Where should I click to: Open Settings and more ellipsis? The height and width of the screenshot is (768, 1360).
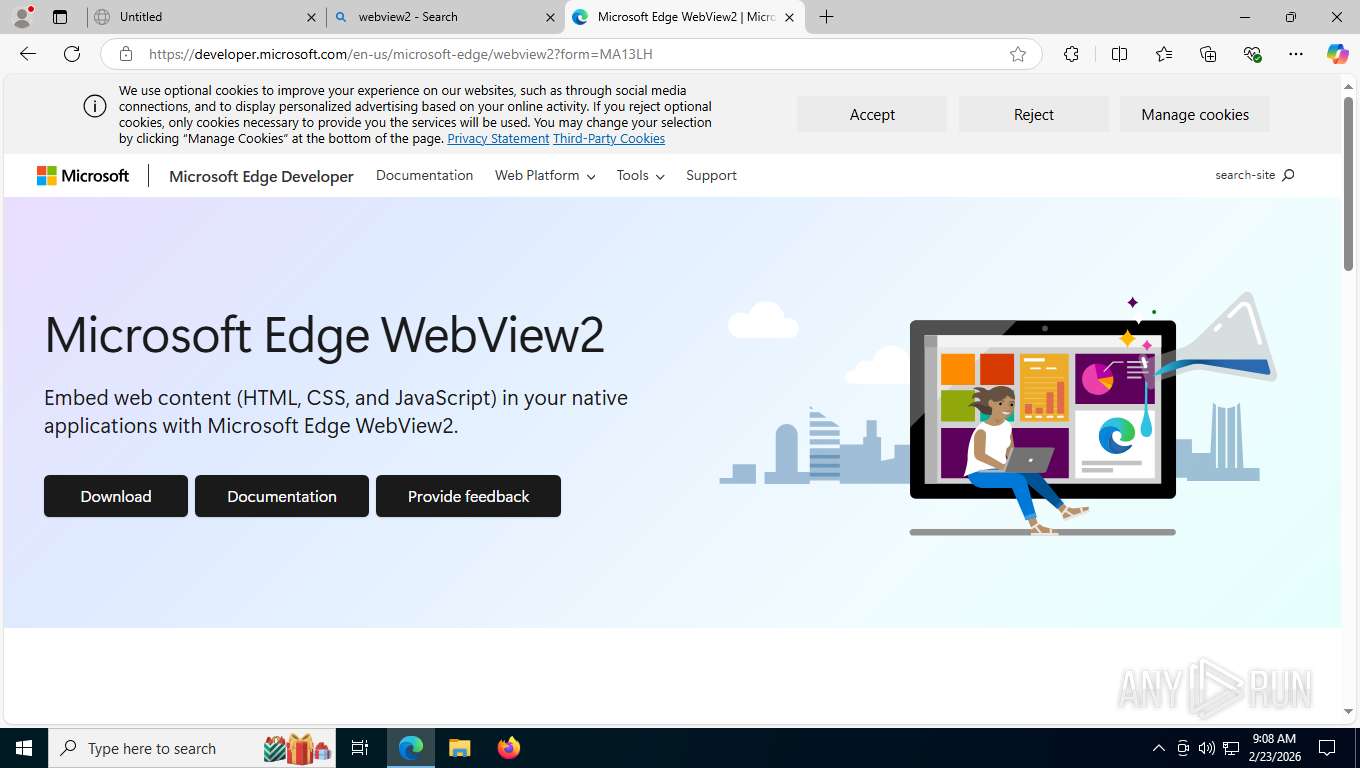tap(1296, 54)
